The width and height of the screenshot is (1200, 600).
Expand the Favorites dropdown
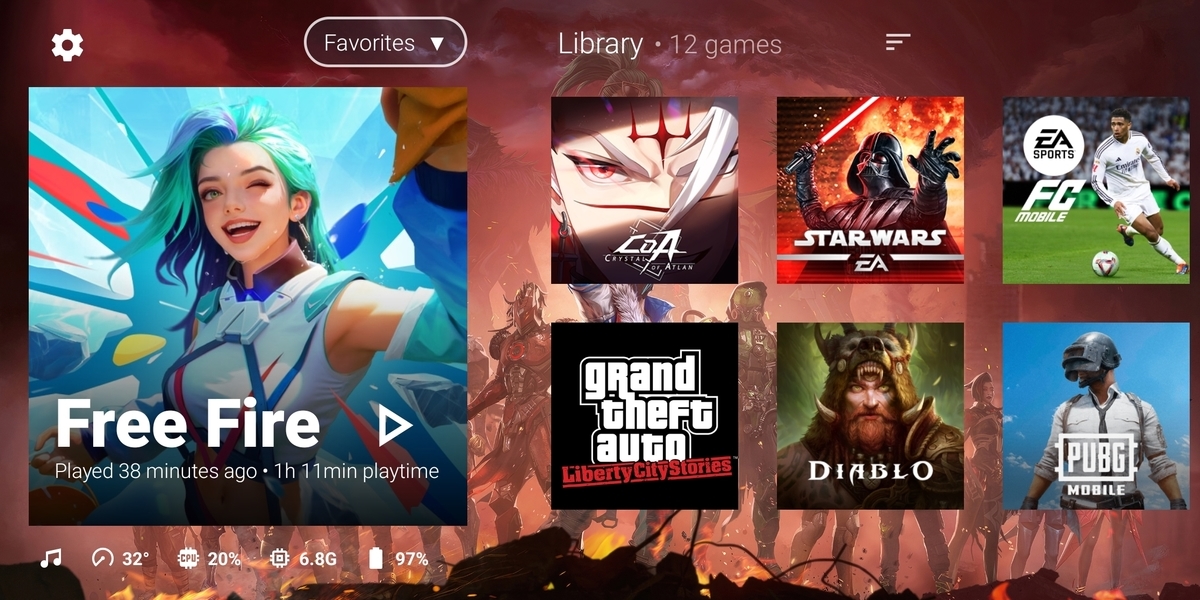385,43
